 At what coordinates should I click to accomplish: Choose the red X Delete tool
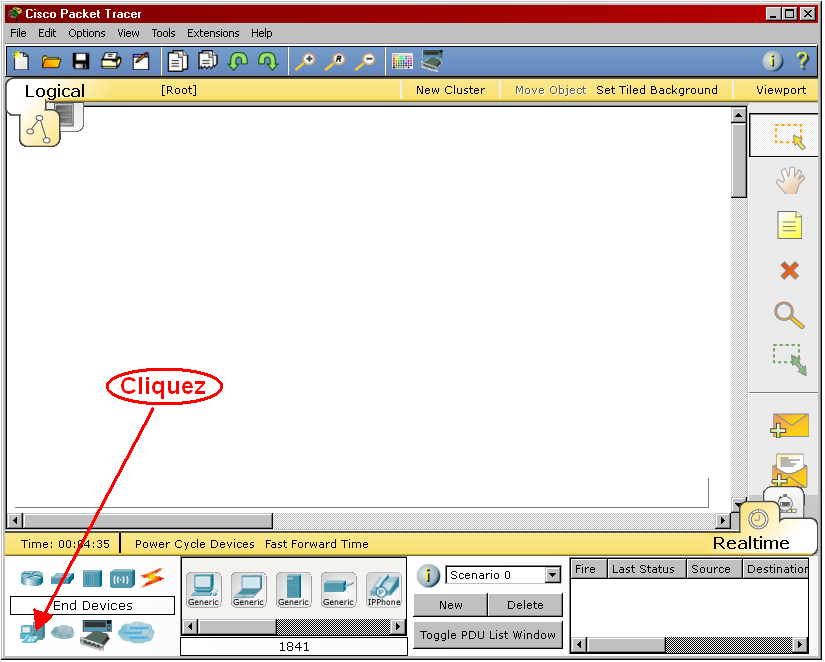[789, 270]
